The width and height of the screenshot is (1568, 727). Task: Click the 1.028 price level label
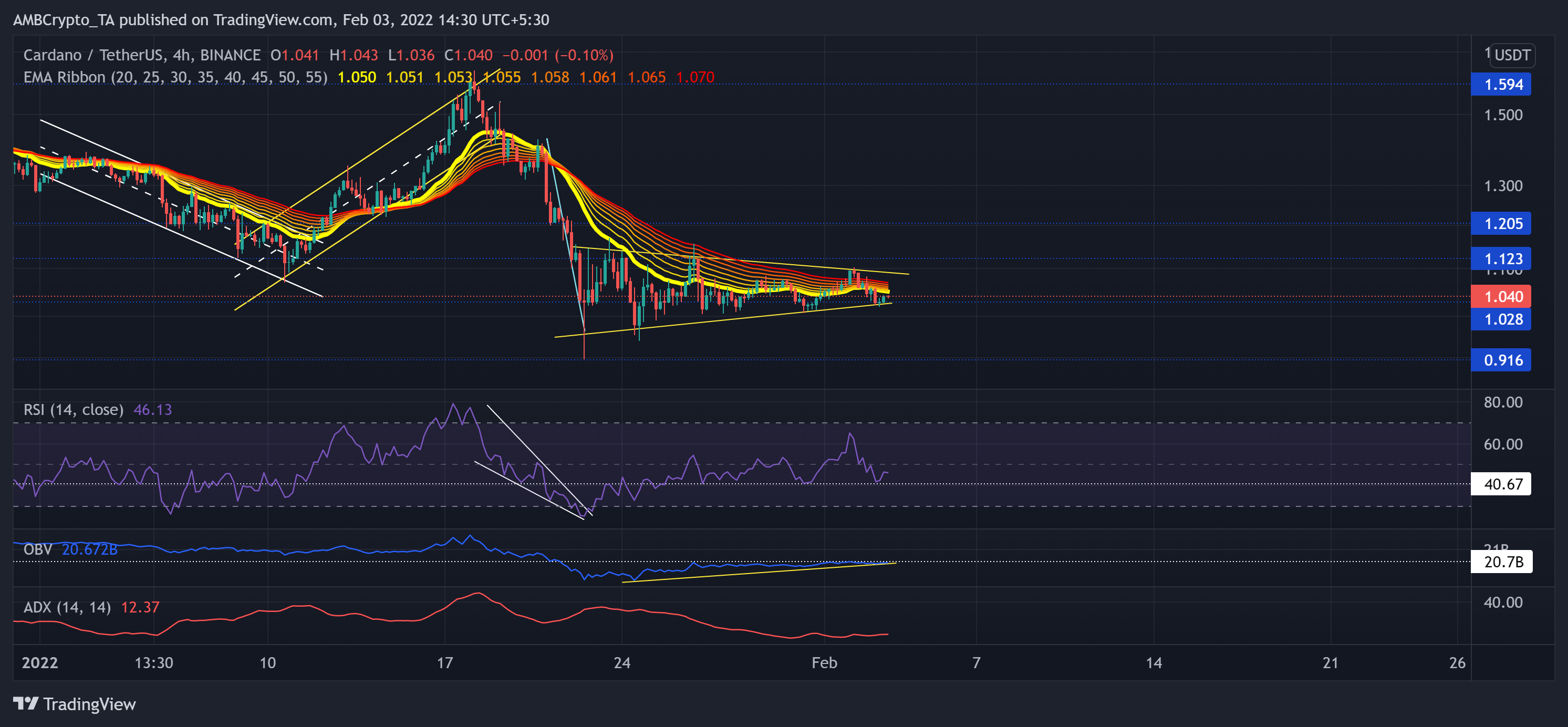pos(1500,319)
